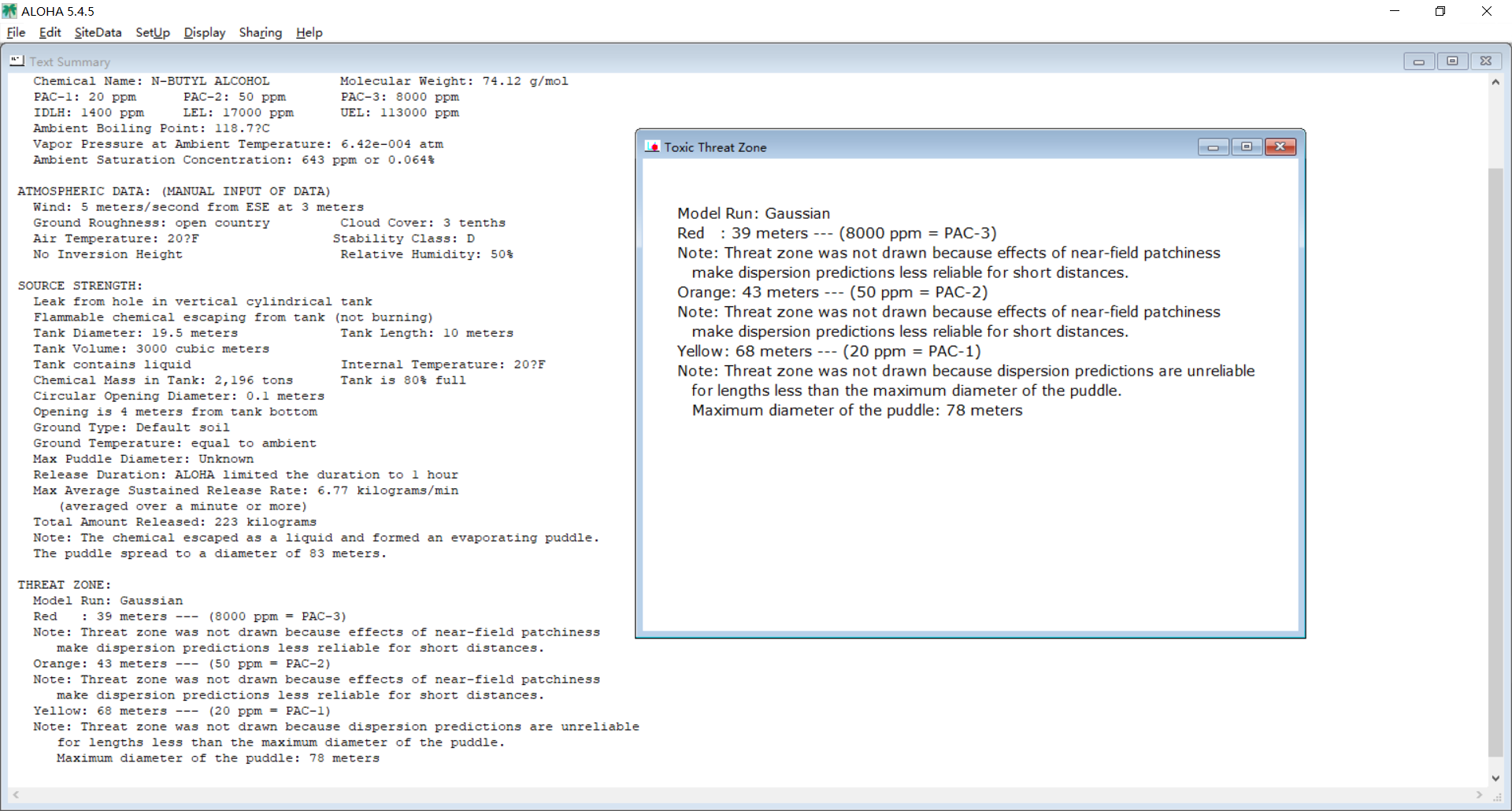
Task: Click the horizontal scrollbar right arrow
Action: tap(1480, 795)
